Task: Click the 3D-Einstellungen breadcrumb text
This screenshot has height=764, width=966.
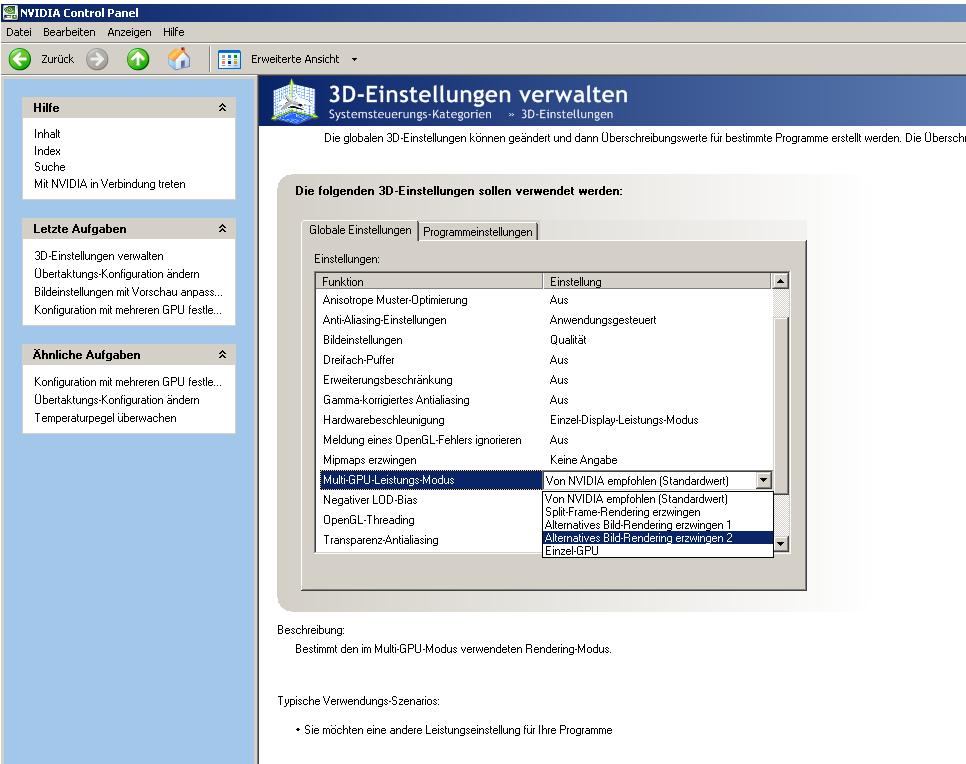Action: coord(567,114)
